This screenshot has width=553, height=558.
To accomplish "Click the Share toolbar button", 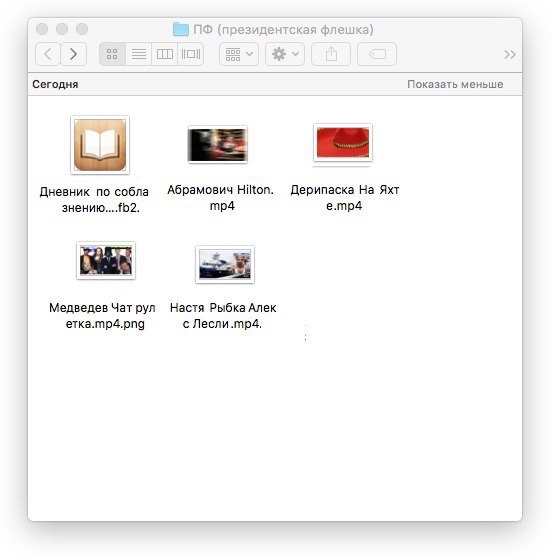I will [x=331, y=54].
